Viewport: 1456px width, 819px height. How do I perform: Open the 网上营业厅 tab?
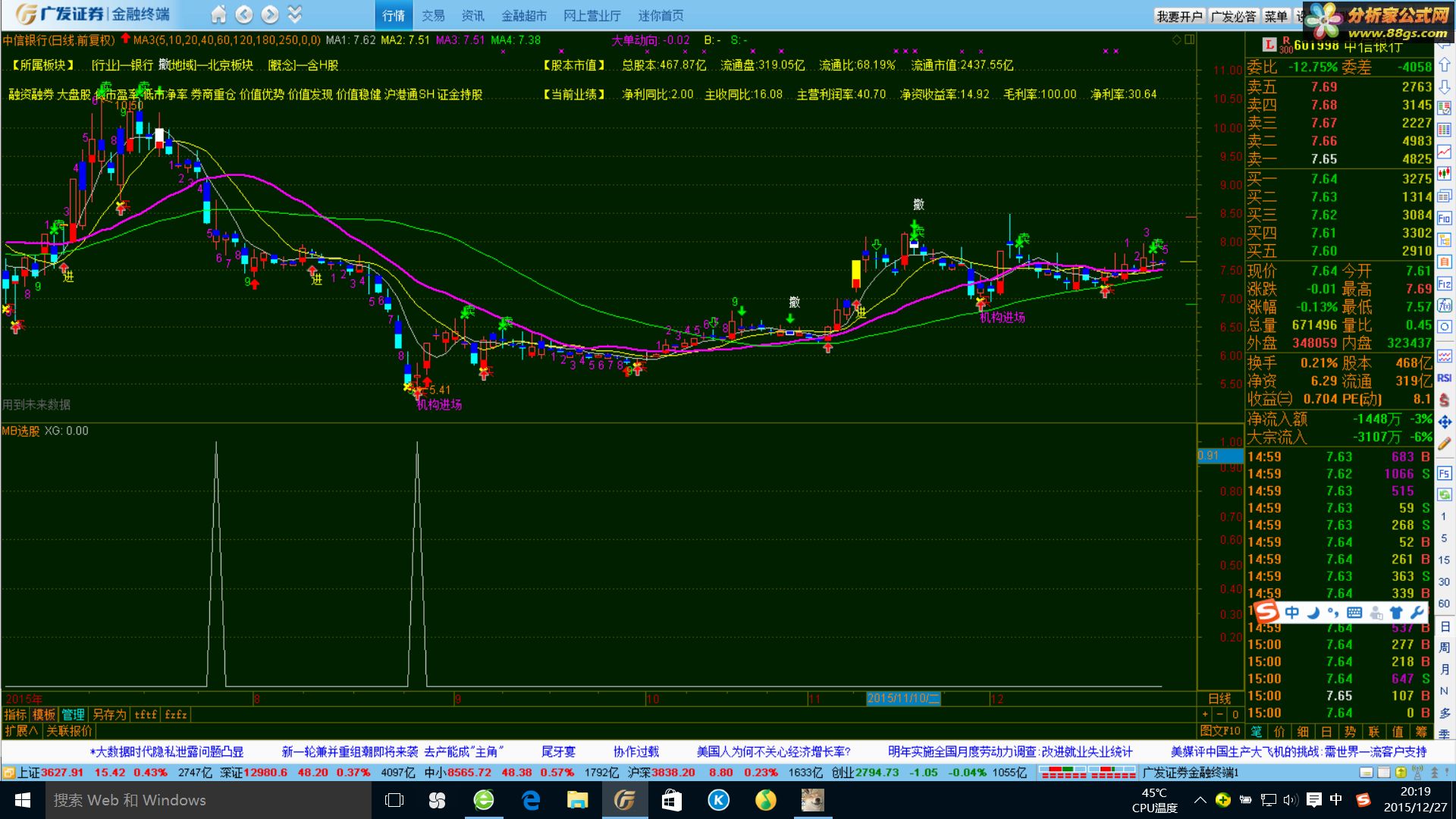pyautogui.click(x=592, y=15)
